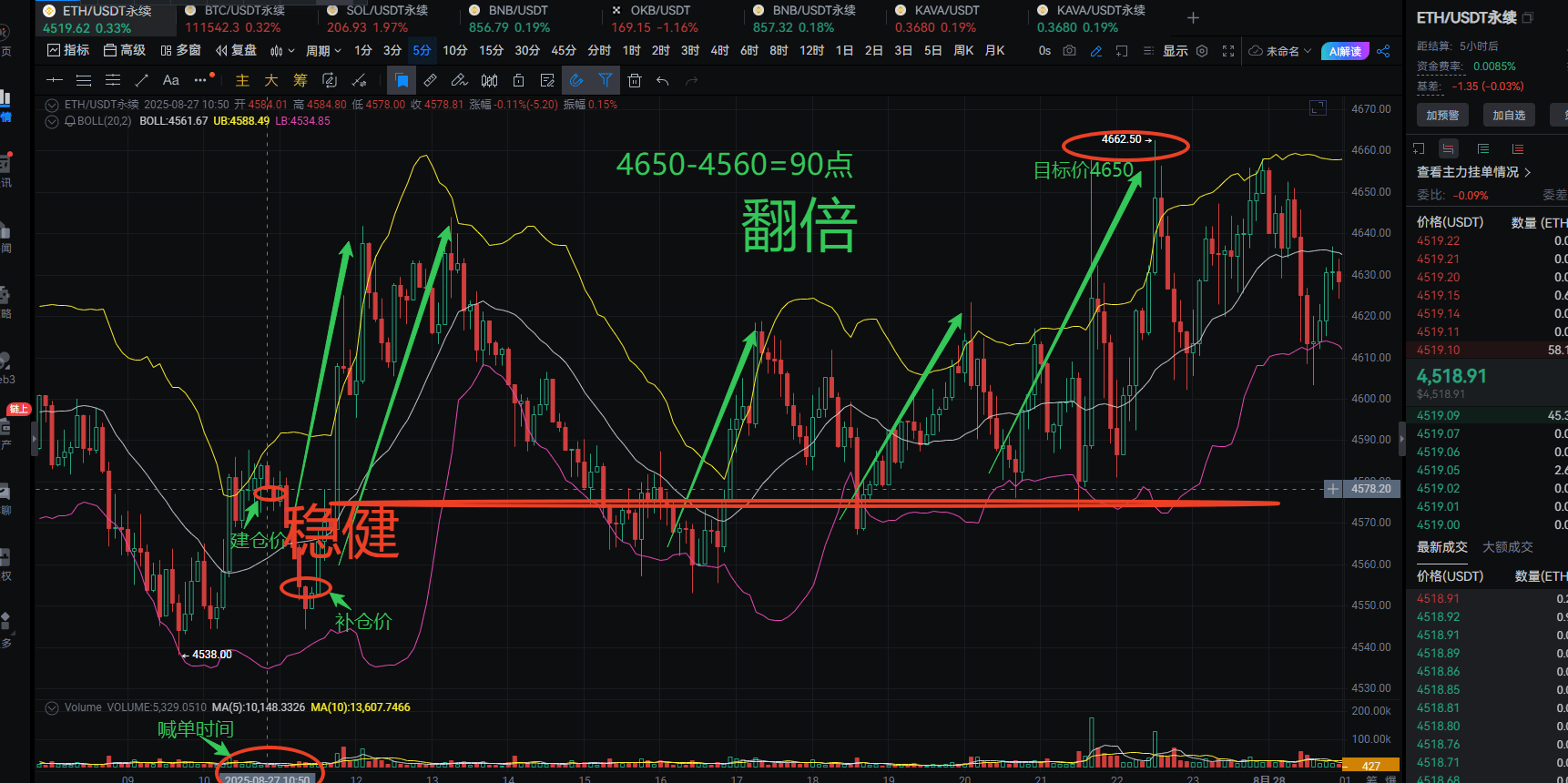
Task: Click the BOLL alert bell icon
Action: tap(69, 121)
